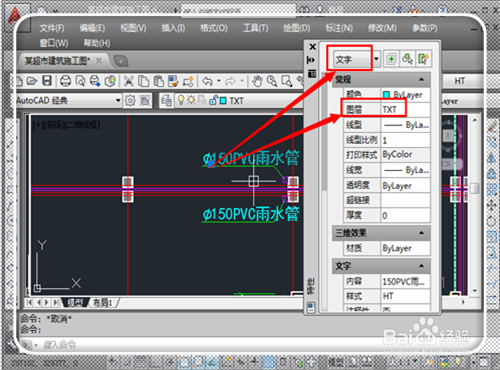Click the 图层 TXT value field
500x370 pixels.
405,110
